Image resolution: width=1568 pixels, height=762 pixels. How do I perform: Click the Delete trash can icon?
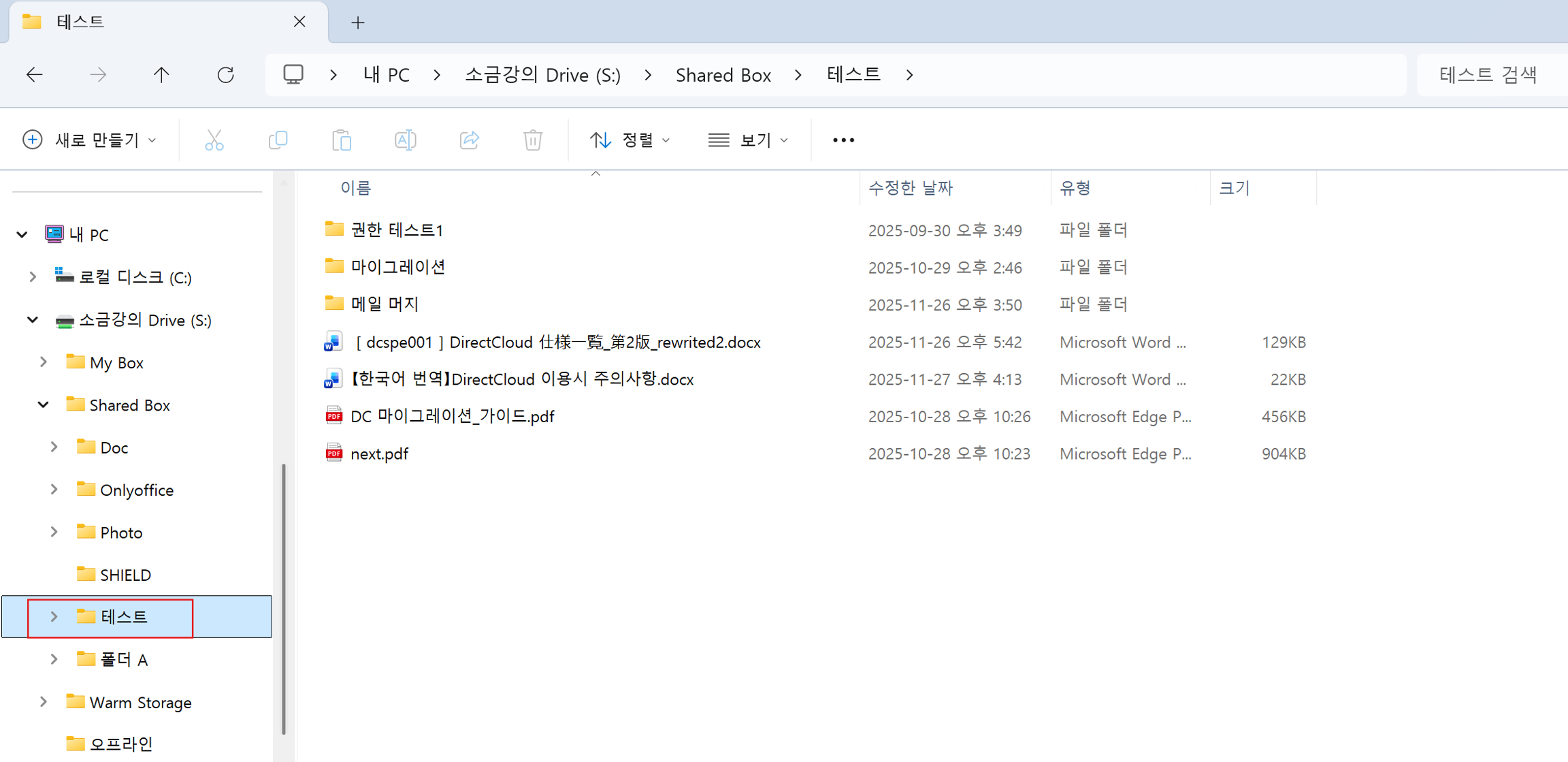[x=533, y=140]
